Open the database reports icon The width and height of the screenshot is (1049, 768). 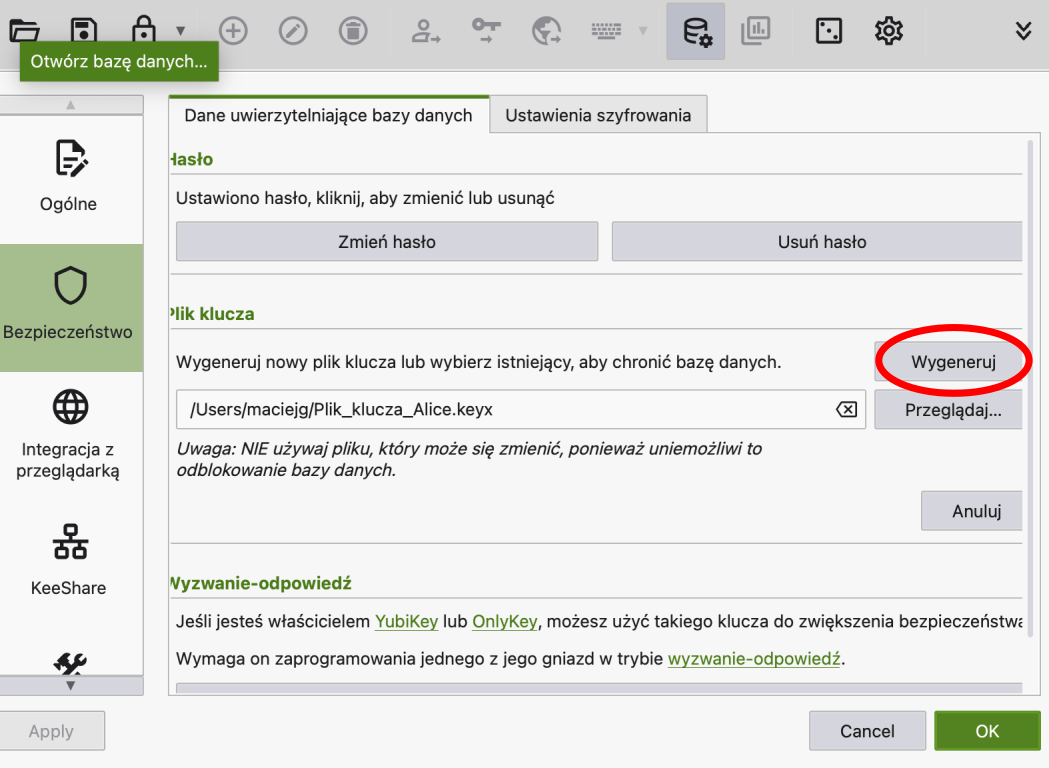click(x=755, y=31)
